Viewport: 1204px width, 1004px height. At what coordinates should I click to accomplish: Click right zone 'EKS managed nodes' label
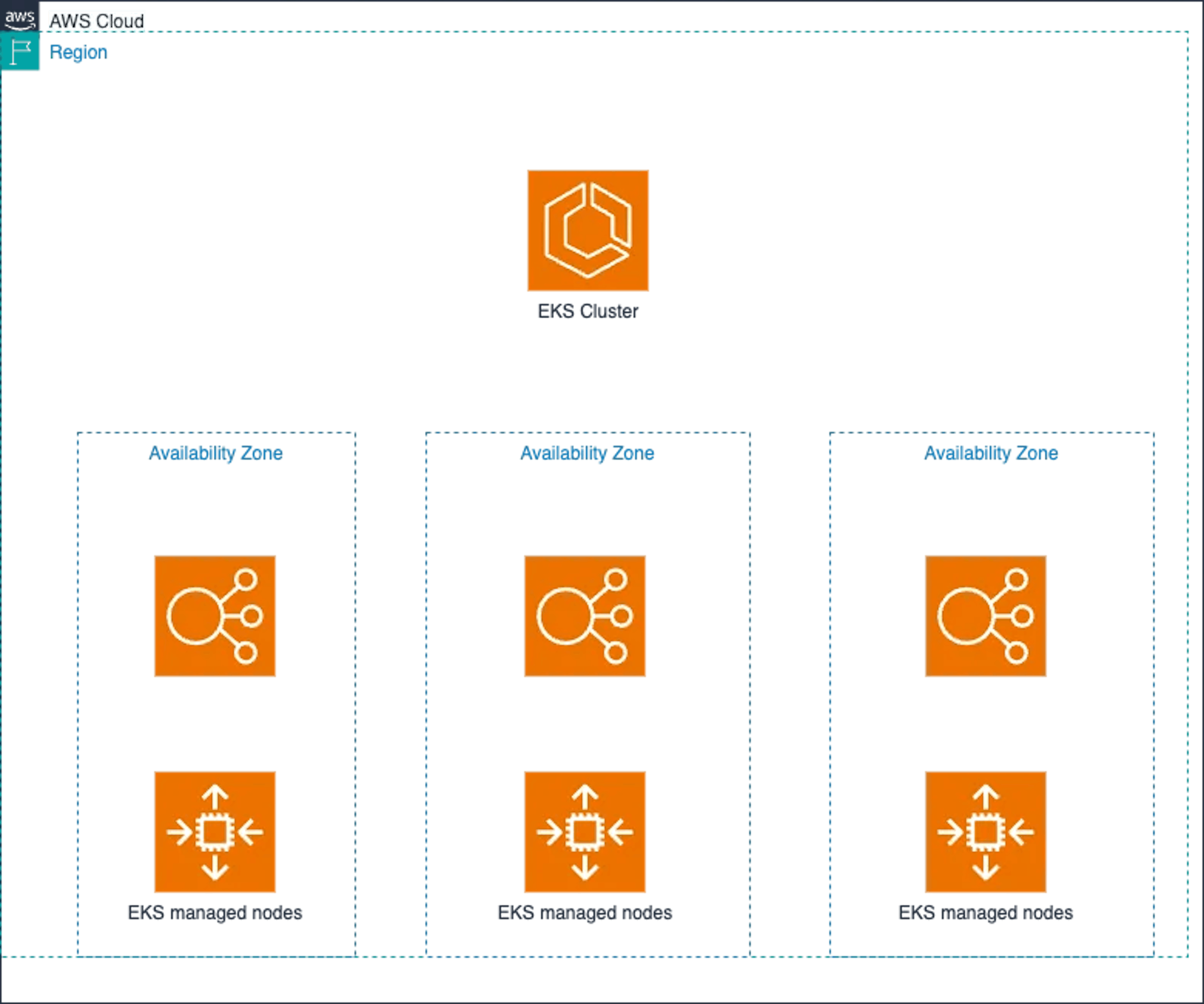[x=985, y=913]
